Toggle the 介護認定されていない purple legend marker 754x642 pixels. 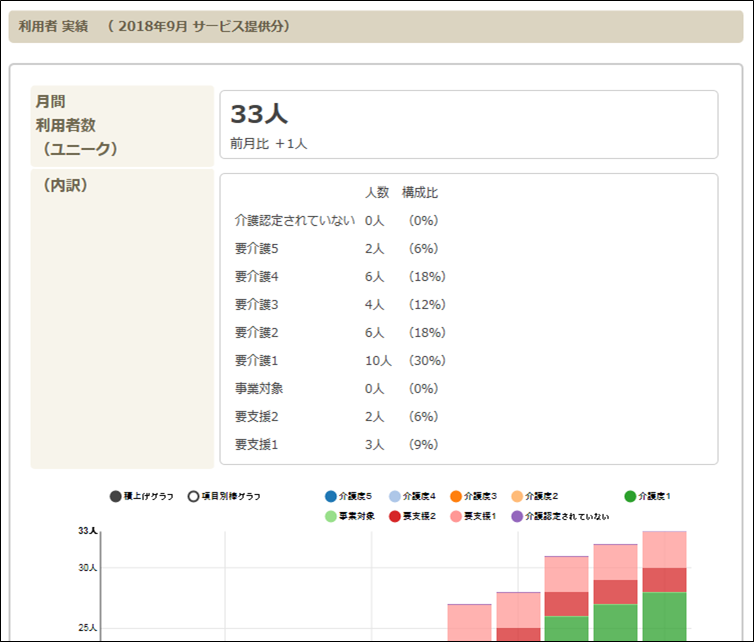(517, 516)
